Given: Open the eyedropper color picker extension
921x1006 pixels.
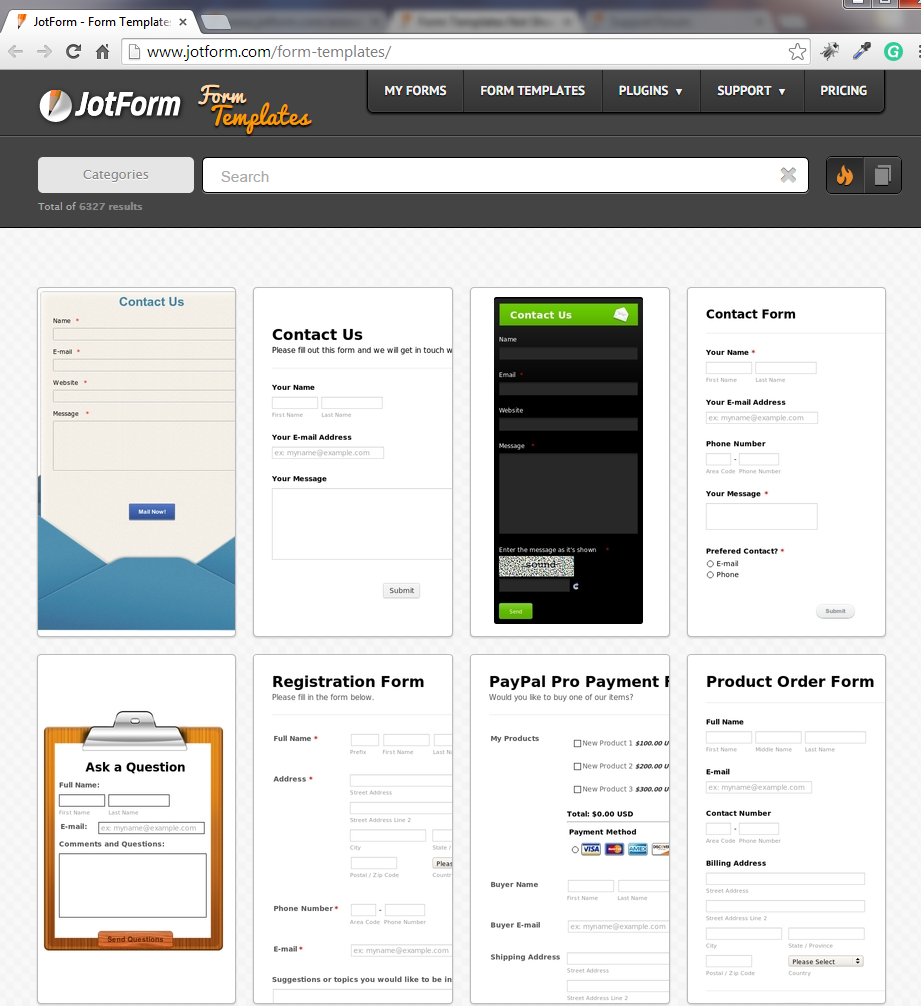Looking at the screenshot, I should [861, 51].
